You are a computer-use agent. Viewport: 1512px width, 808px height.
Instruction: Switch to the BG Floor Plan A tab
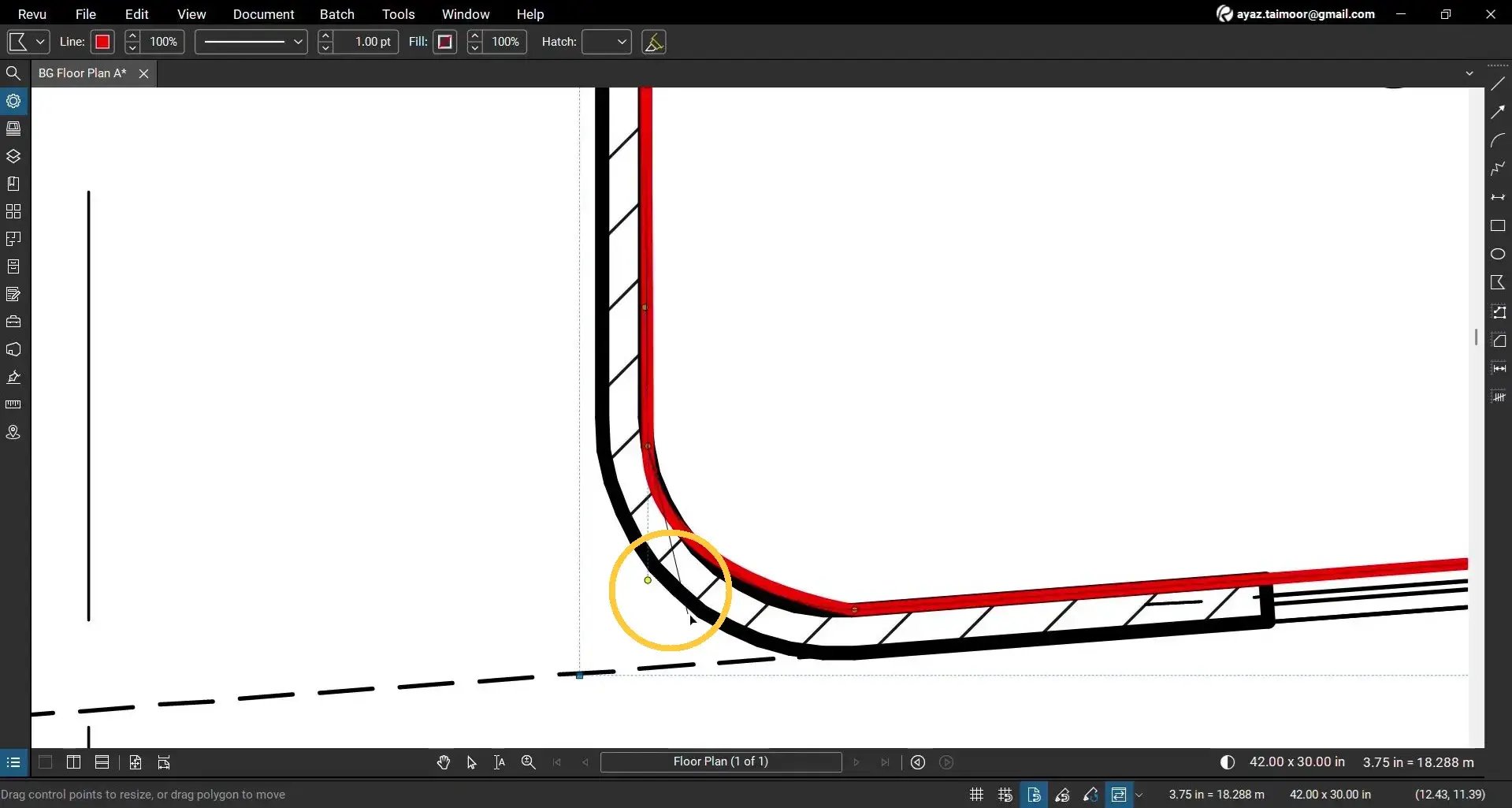click(81, 73)
